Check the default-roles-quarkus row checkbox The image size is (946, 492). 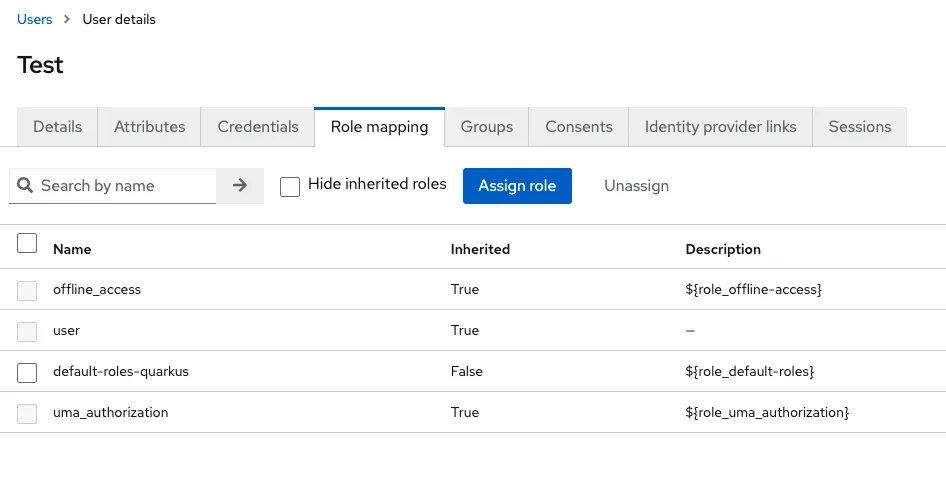point(27,372)
